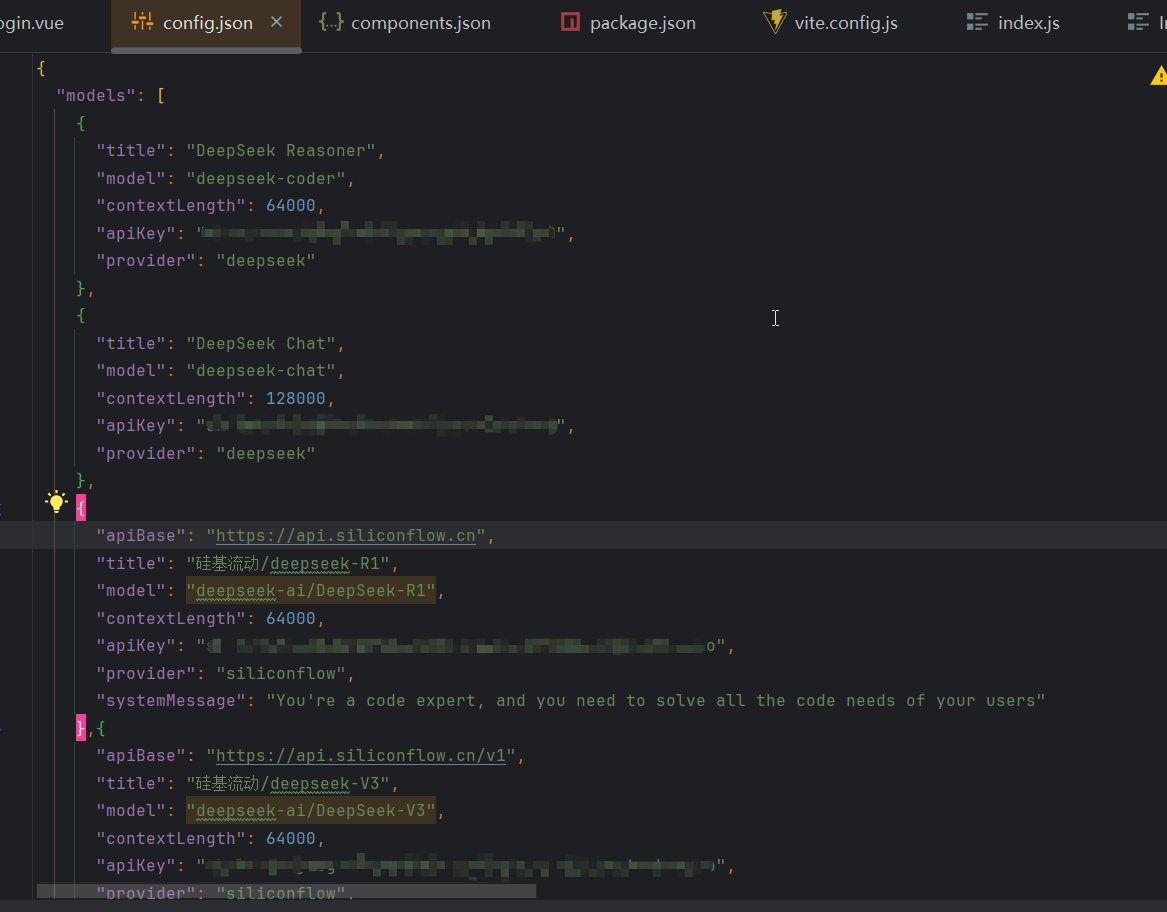Open the index.js tab

click(1013, 23)
